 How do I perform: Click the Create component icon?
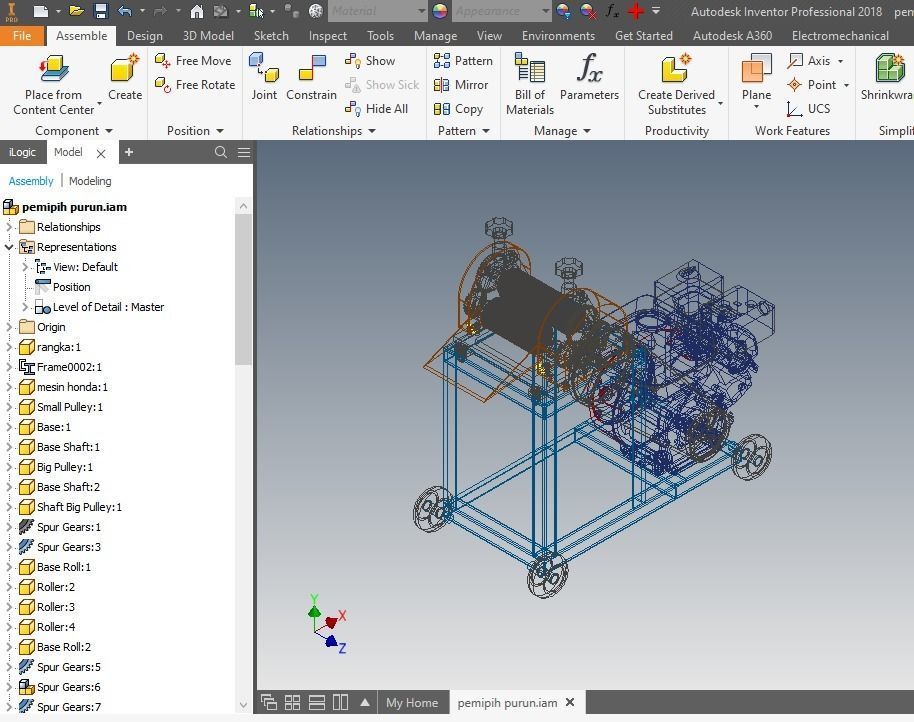(125, 68)
